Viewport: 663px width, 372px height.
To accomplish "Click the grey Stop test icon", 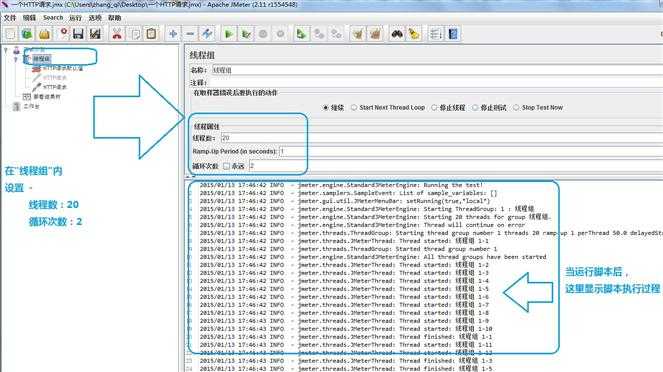I will (263, 34).
